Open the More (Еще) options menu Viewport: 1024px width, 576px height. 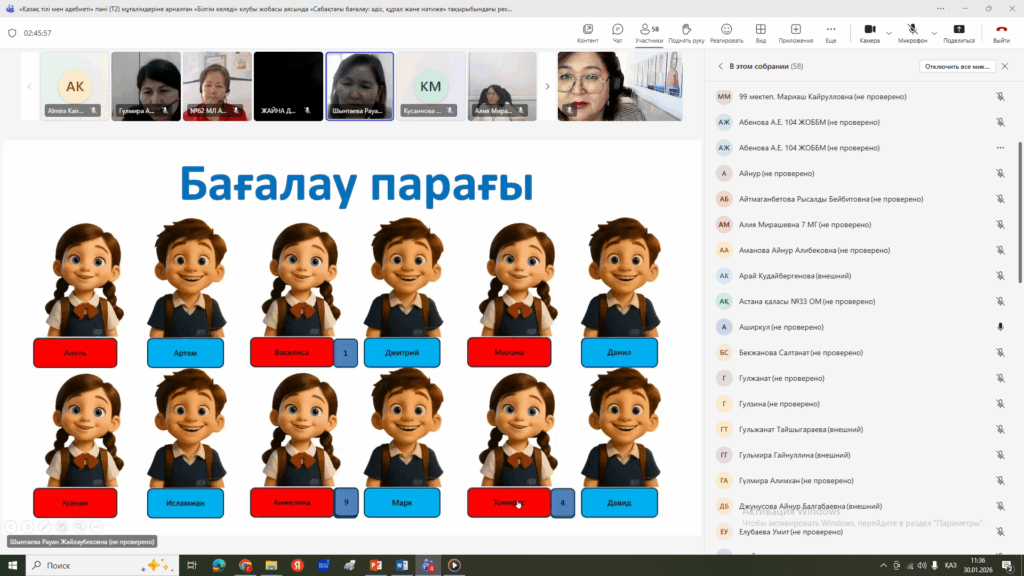pos(831,32)
